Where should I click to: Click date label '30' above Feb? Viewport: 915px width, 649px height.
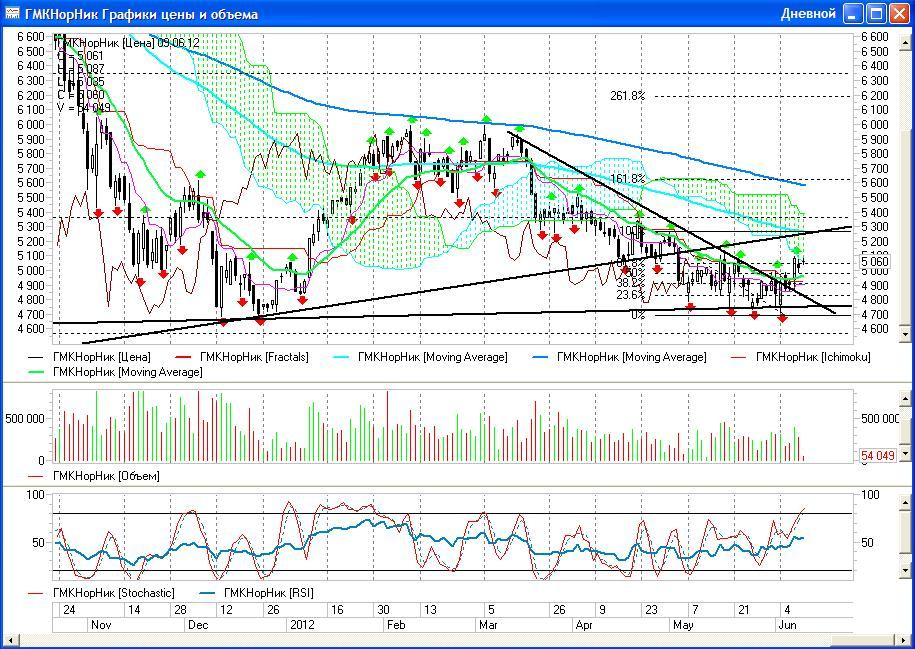pyautogui.click(x=383, y=610)
